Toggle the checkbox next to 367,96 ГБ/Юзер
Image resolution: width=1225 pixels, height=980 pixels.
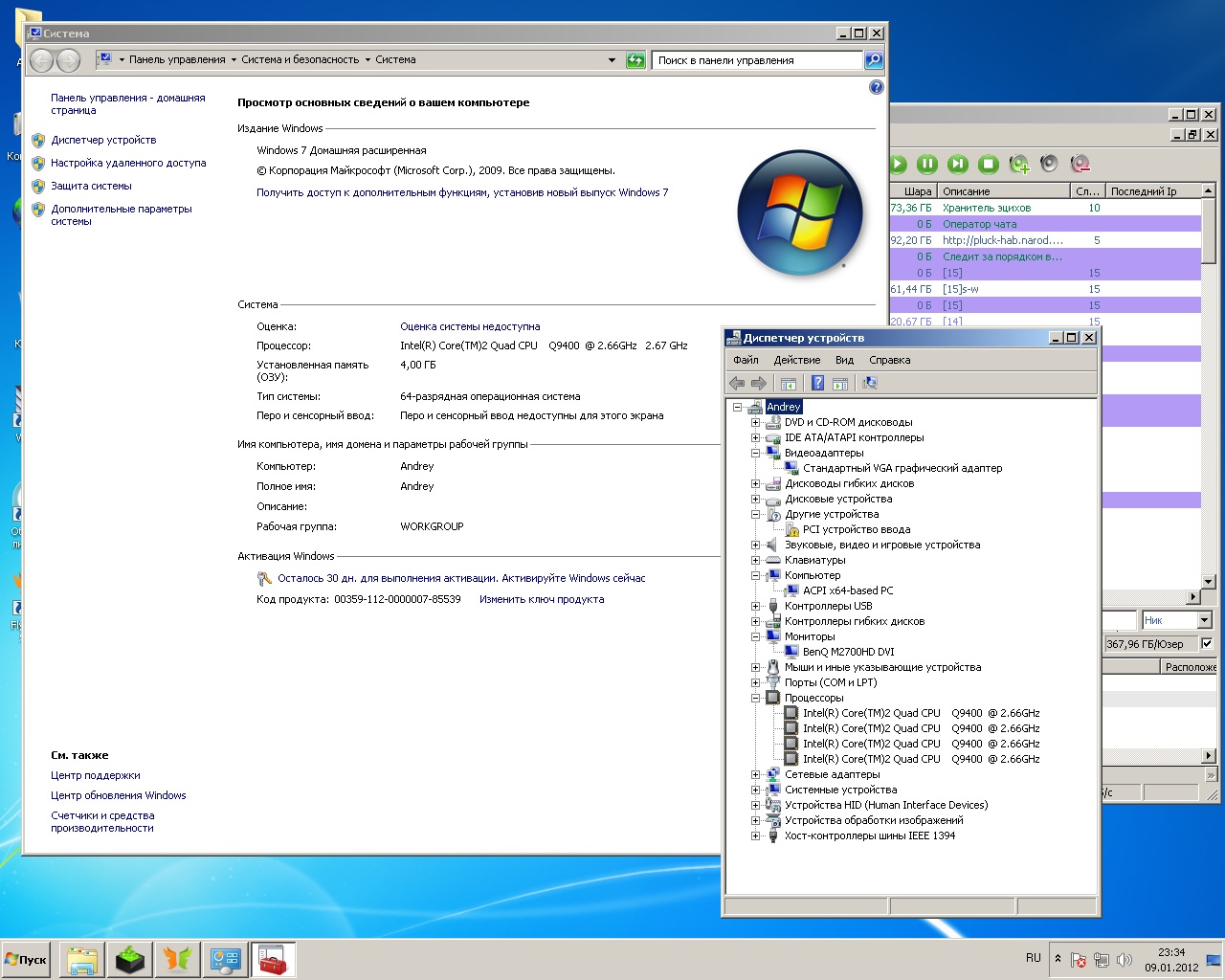pos(1207,643)
